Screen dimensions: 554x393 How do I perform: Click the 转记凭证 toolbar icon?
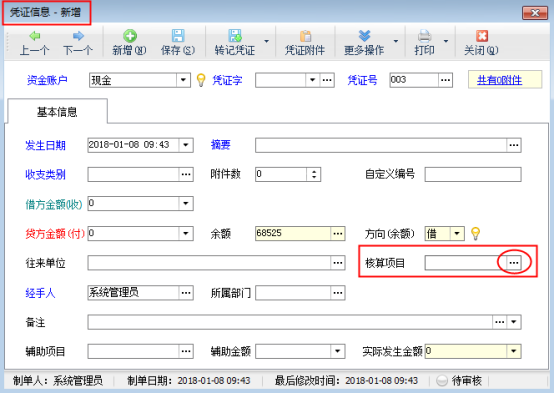coord(235,36)
